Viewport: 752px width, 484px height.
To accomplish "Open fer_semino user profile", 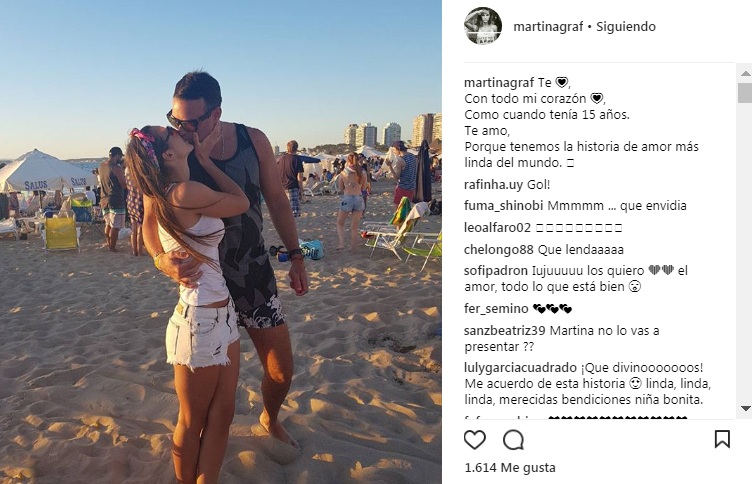I will pyautogui.click(x=496, y=308).
